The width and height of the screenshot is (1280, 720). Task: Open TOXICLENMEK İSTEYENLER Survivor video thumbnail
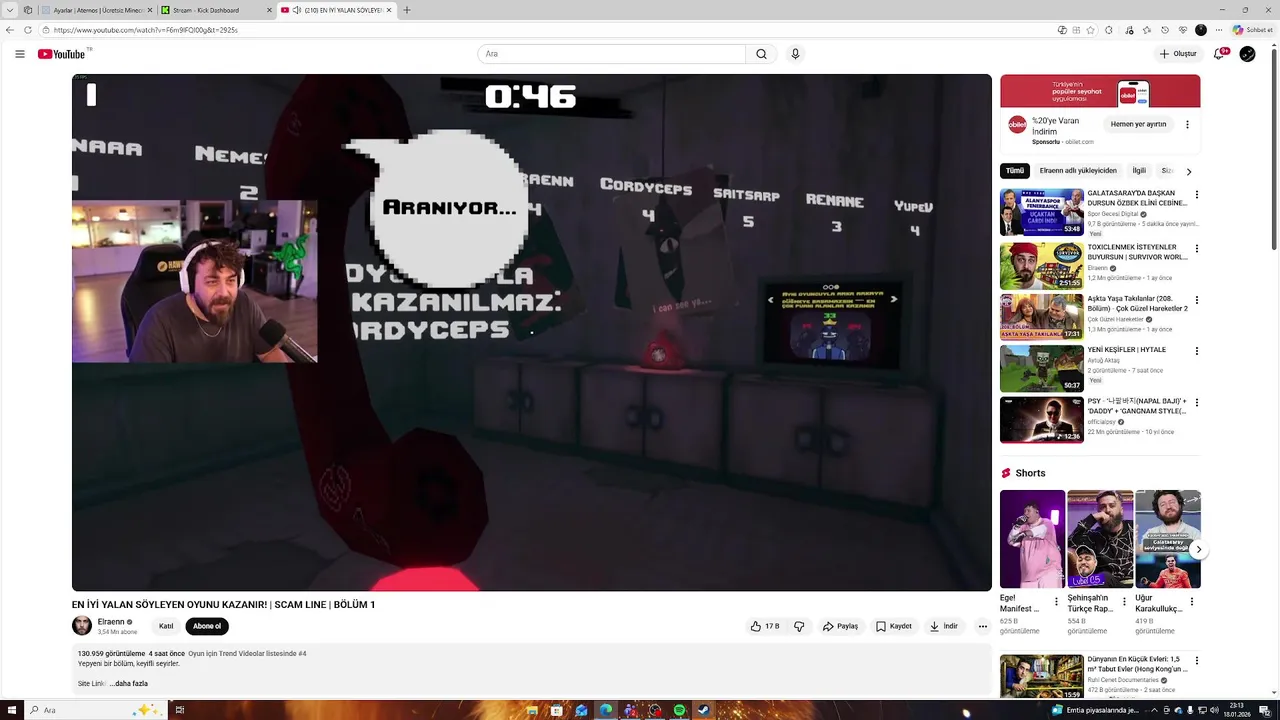pyautogui.click(x=1041, y=265)
